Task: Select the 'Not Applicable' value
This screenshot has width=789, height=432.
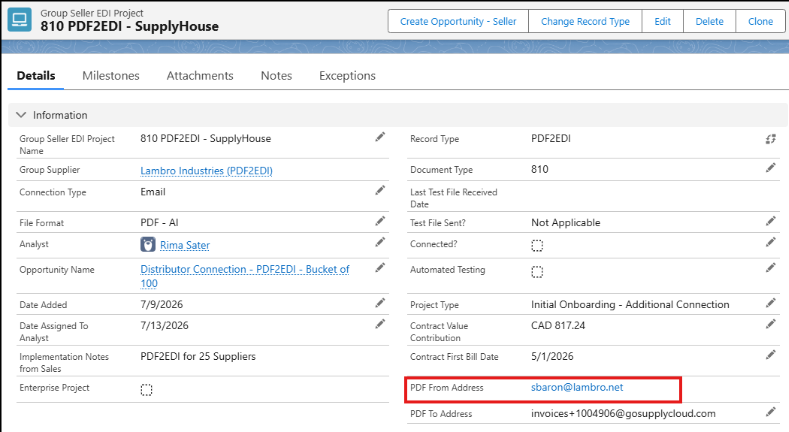Action: [566, 222]
